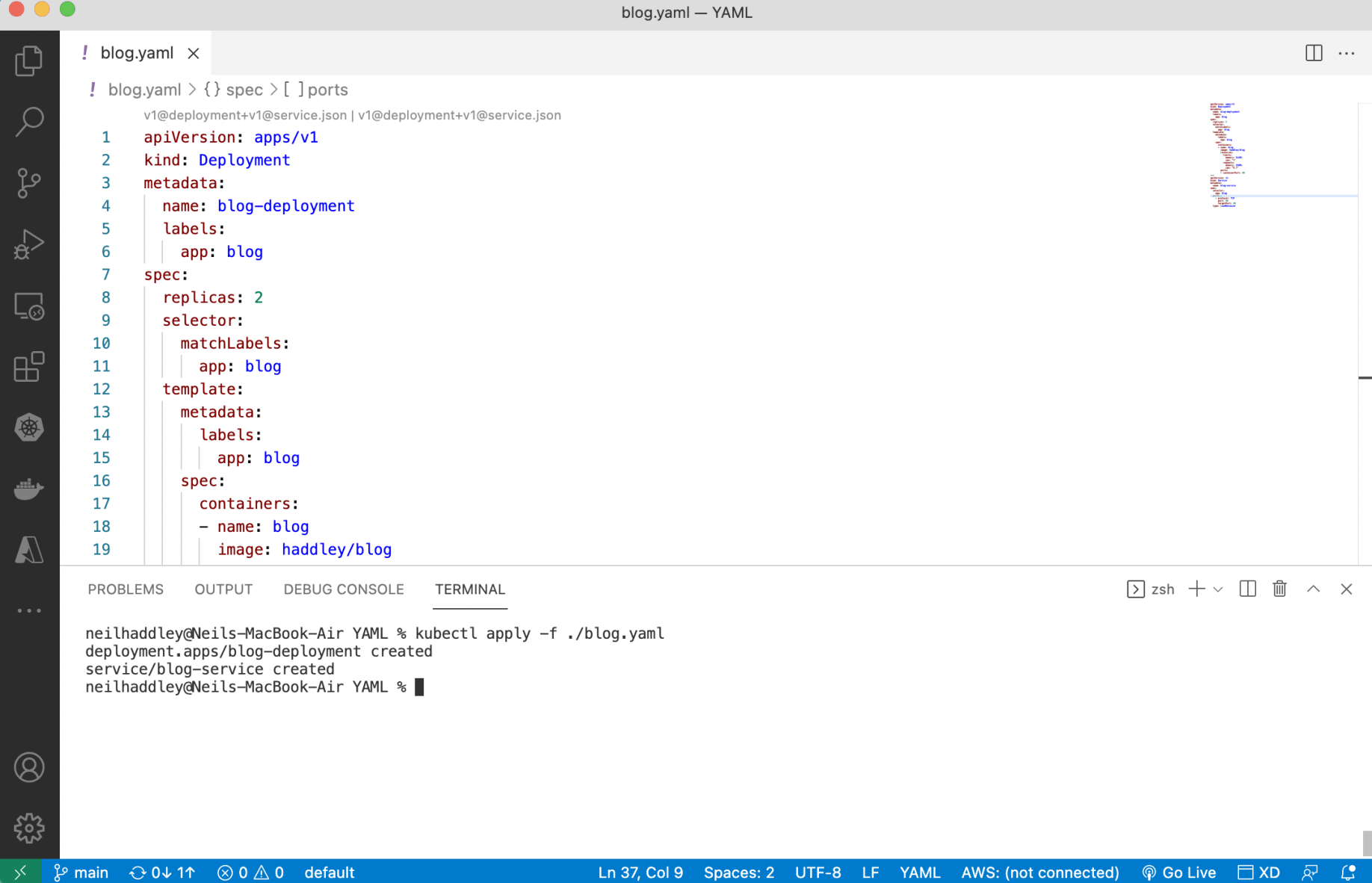1372x883 pixels.
Task: Expand the editor More Actions menu
Action: tap(1346, 53)
